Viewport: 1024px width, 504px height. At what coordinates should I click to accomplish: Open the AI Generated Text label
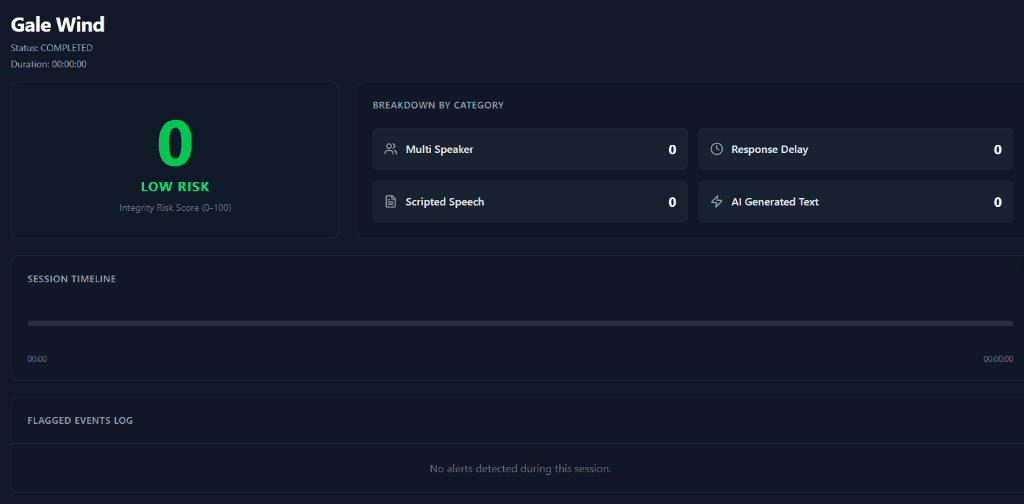pos(774,202)
